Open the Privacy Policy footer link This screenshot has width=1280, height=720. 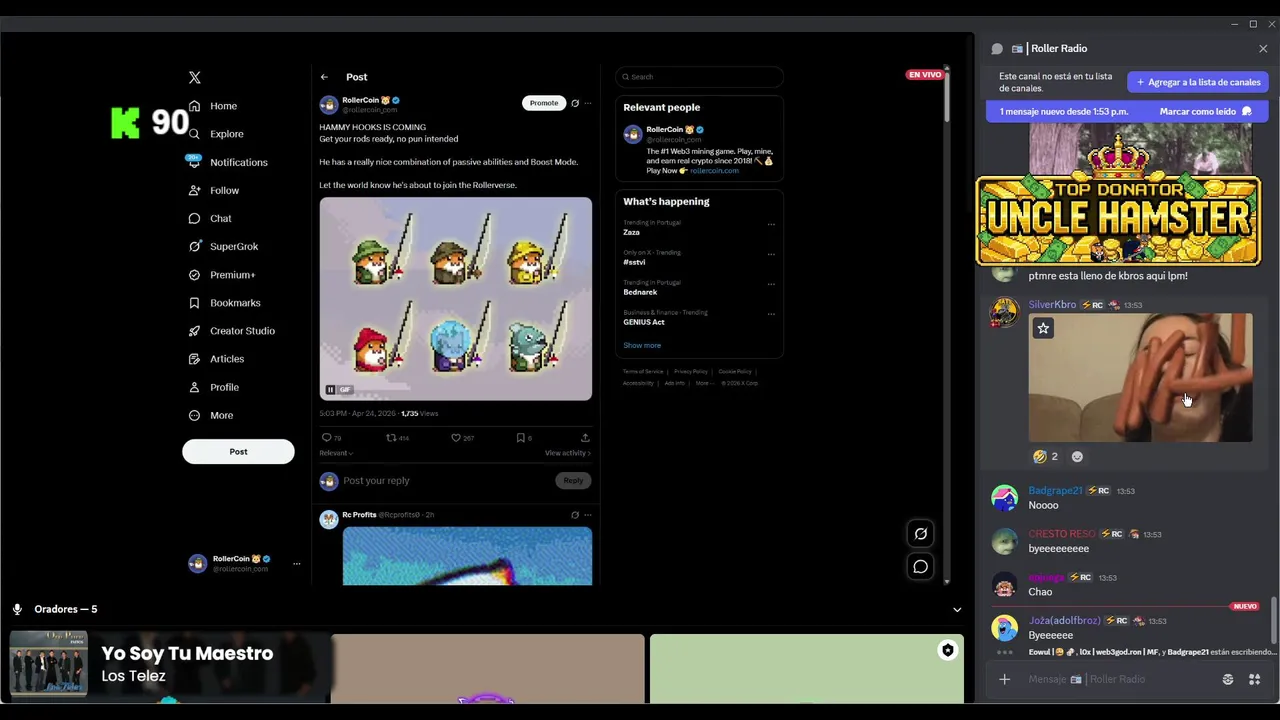(x=691, y=372)
